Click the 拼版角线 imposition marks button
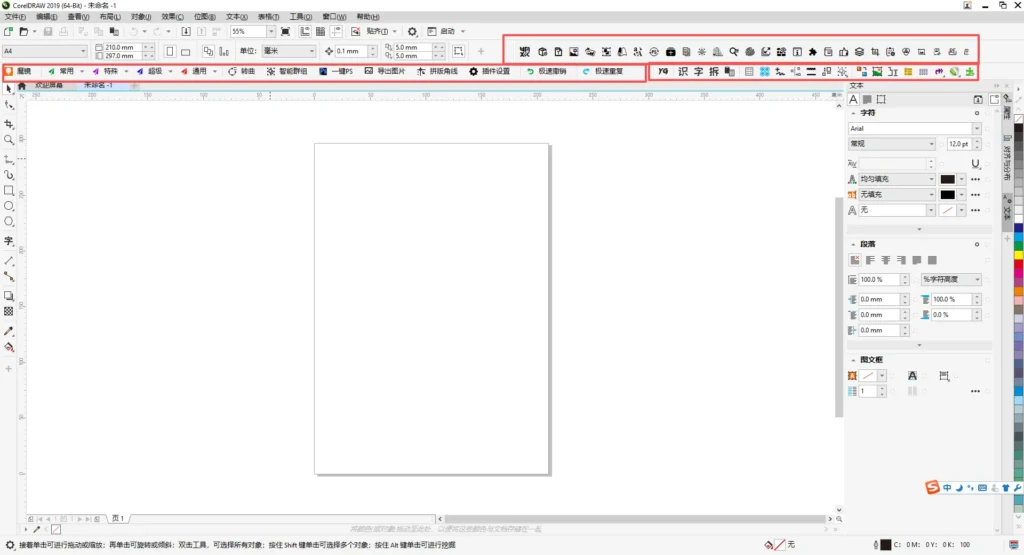This screenshot has height=555, width=1024. point(437,72)
